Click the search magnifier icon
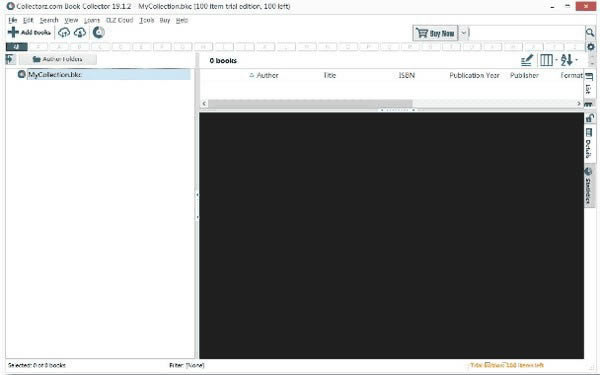 tap(590, 33)
